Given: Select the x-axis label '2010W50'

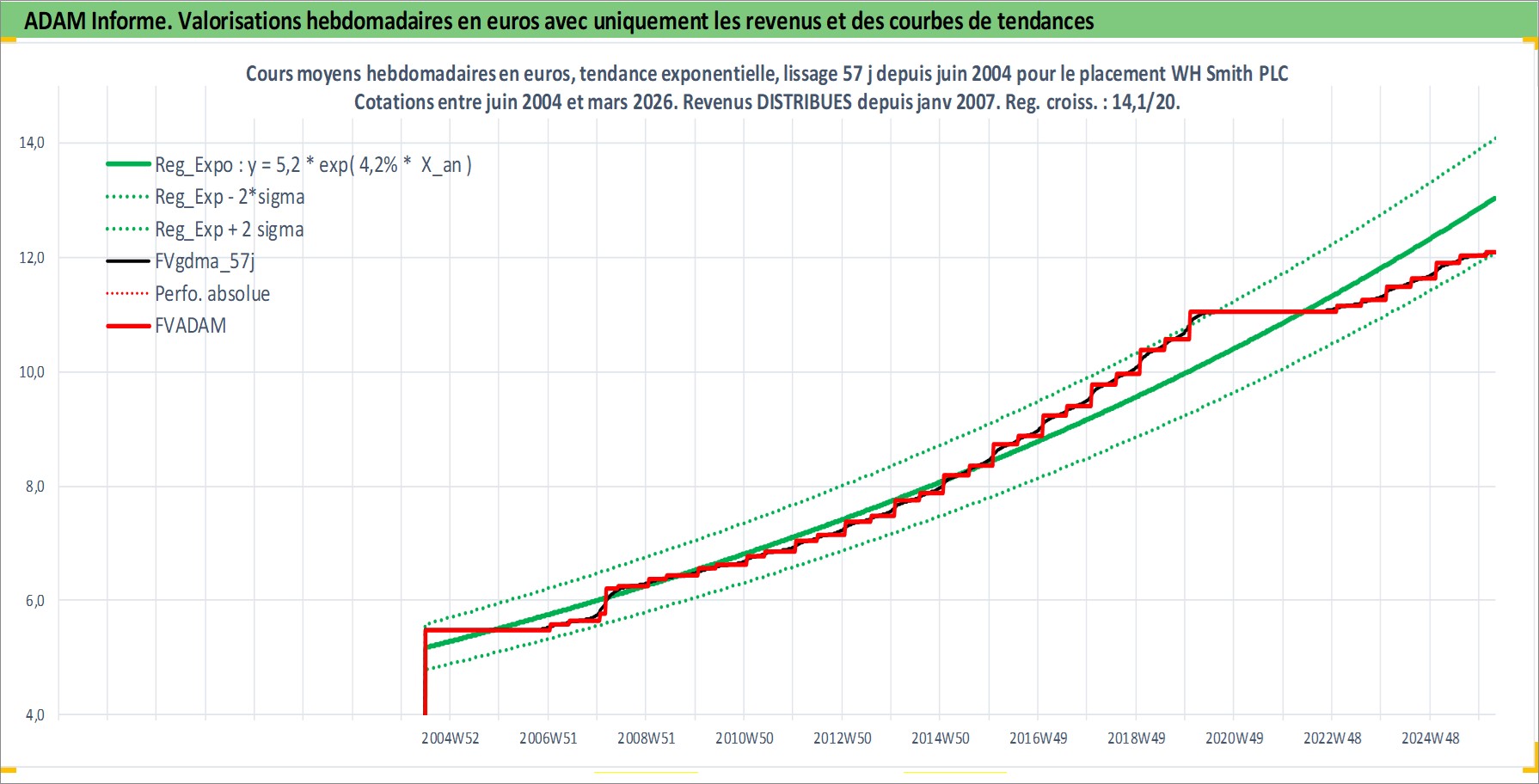Looking at the screenshot, I should click(744, 738).
